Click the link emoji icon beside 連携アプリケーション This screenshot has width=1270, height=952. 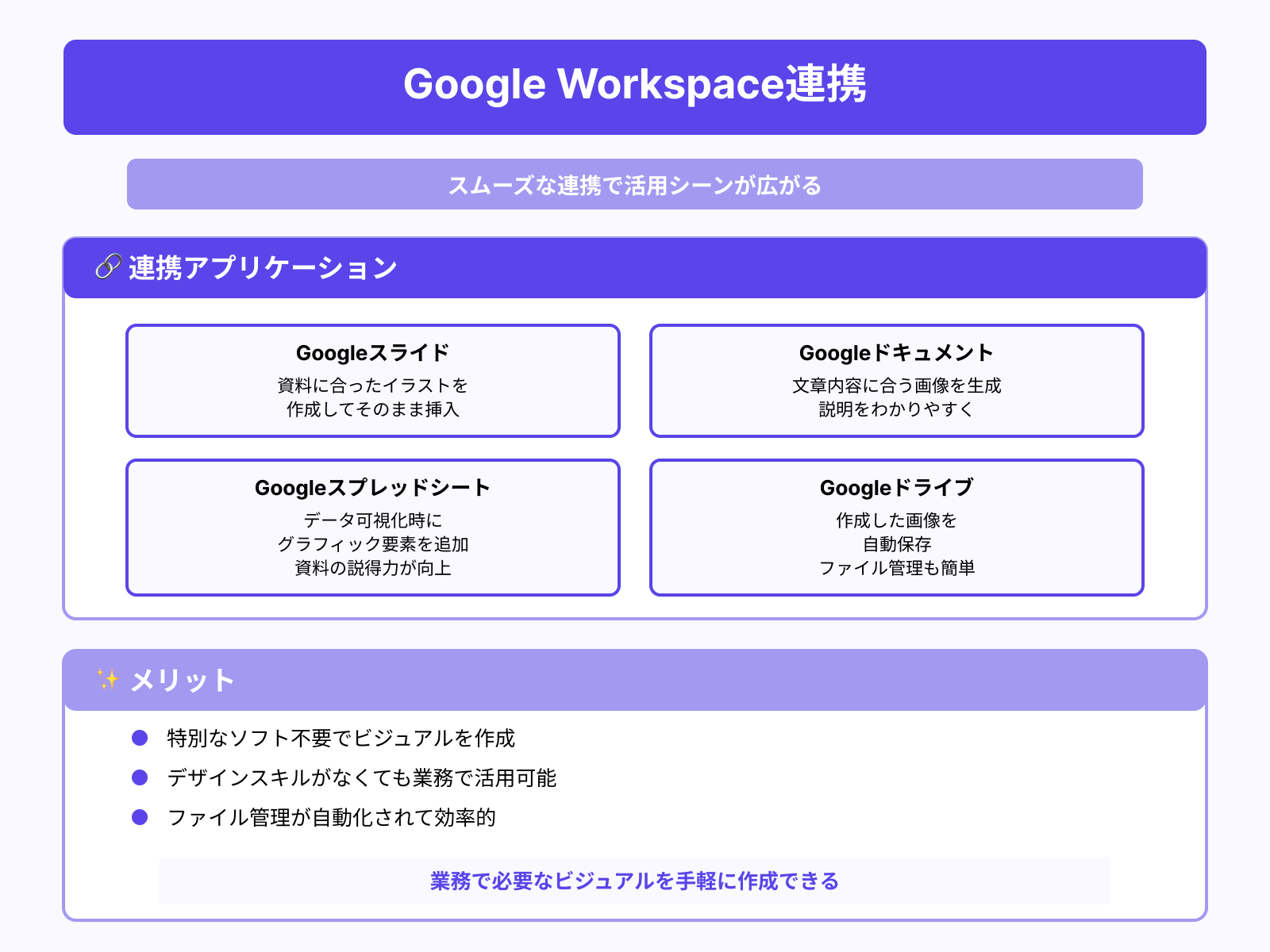pyautogui.click(x=107, y=268)
